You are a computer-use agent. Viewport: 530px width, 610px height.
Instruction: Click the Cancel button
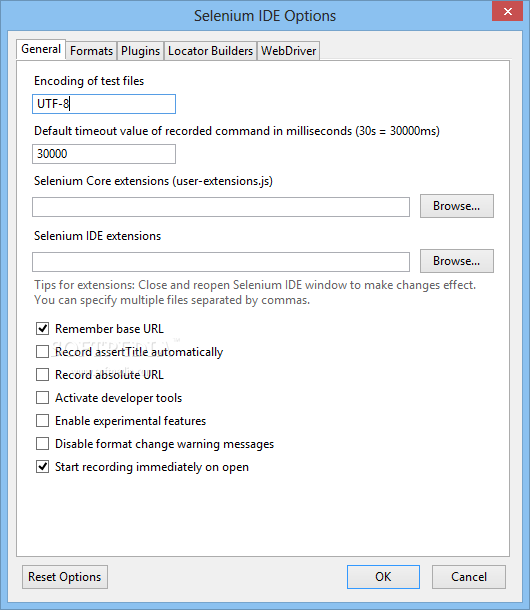pyautogui.click(x=469, y=577)
